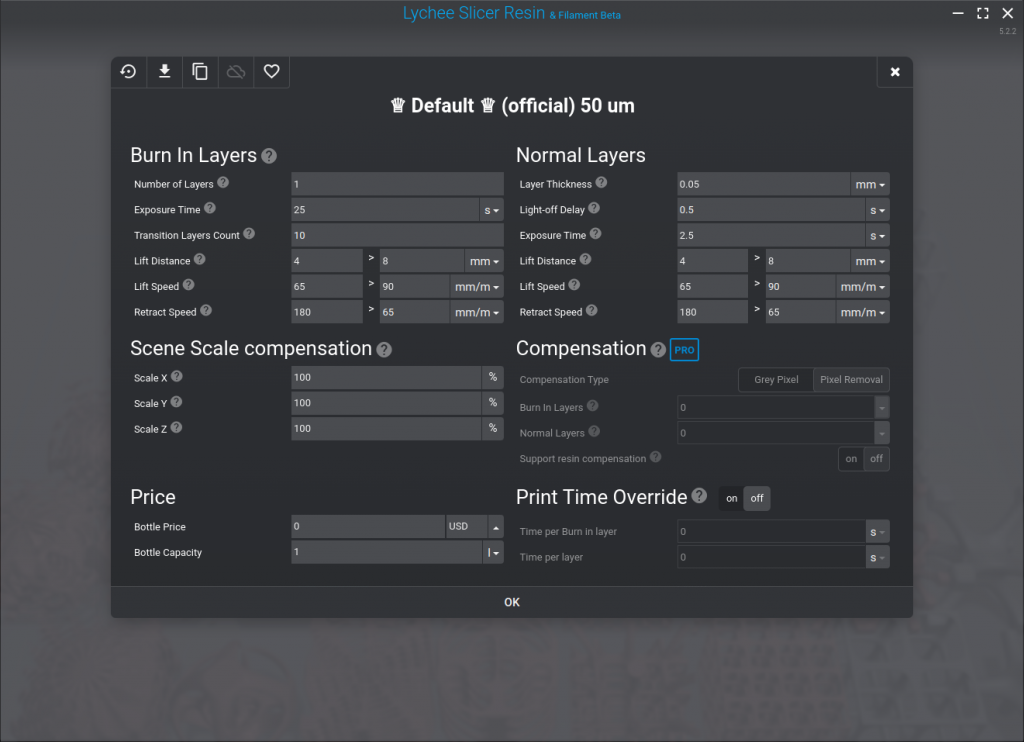
Task: Show help for Scale X
Action: pos(177,377)
